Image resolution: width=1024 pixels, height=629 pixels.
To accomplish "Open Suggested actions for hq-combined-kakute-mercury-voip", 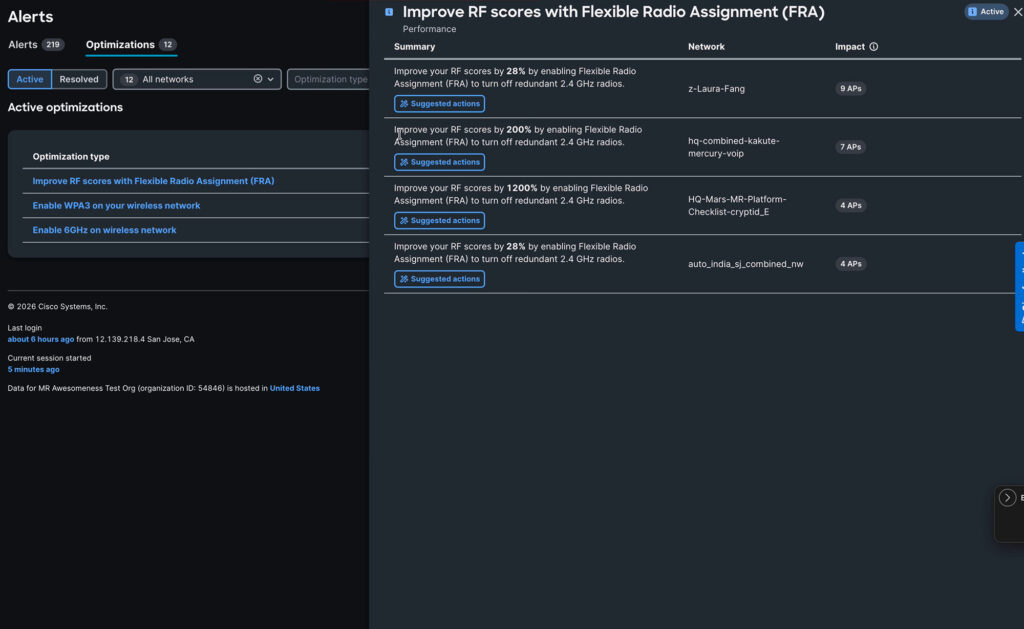I will click(439, 162).
